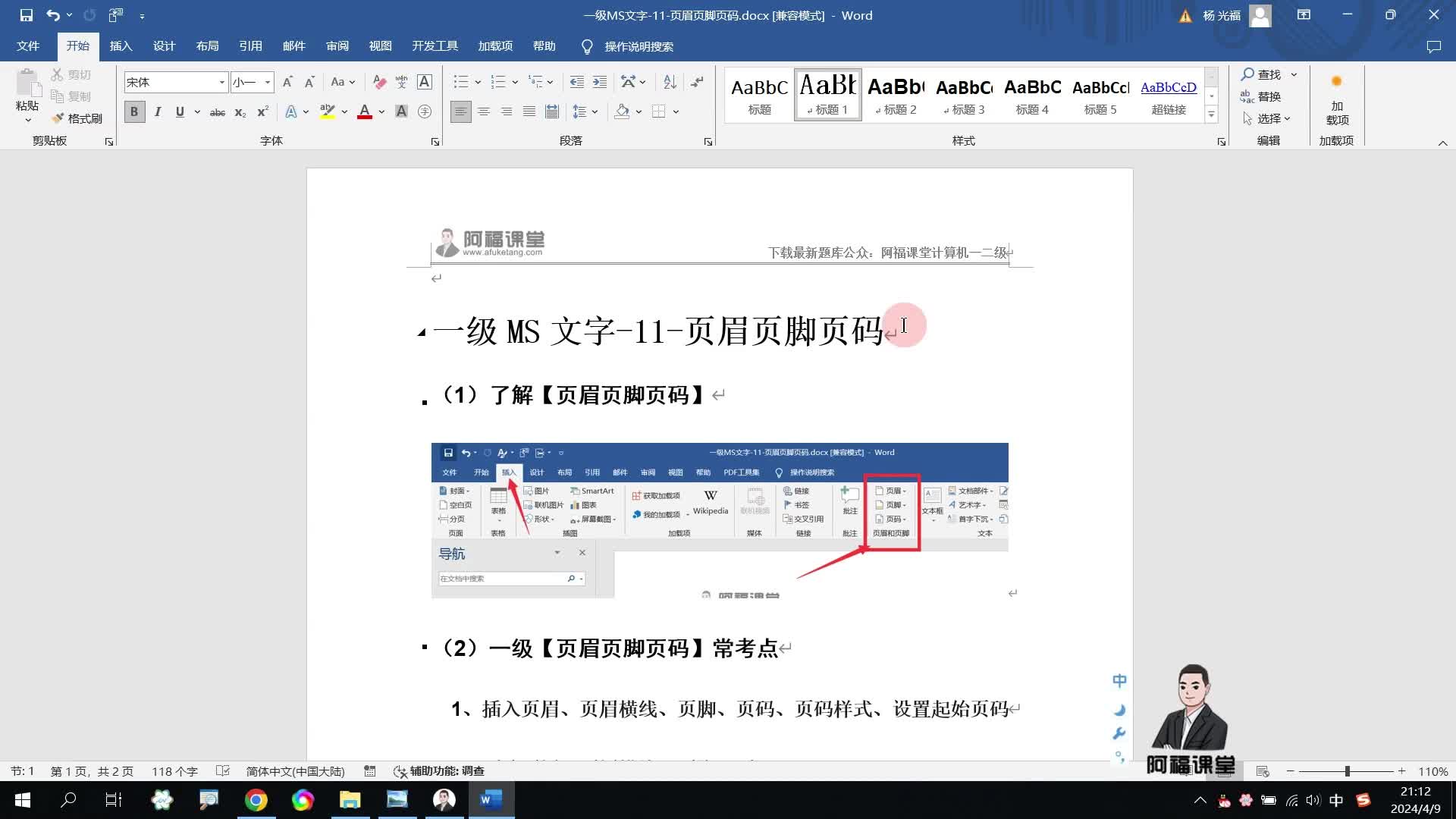The height and width of the screenshot is (819, 1456).
Task: Click the Windows Start button
Action: click(22, 800)
